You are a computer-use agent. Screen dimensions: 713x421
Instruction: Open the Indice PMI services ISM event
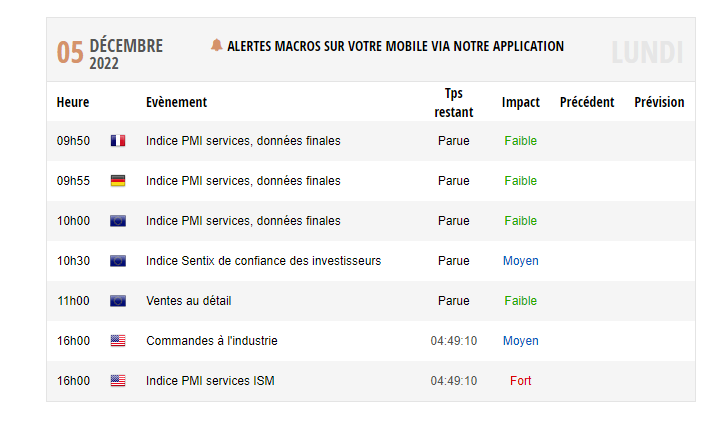(210, 381)
